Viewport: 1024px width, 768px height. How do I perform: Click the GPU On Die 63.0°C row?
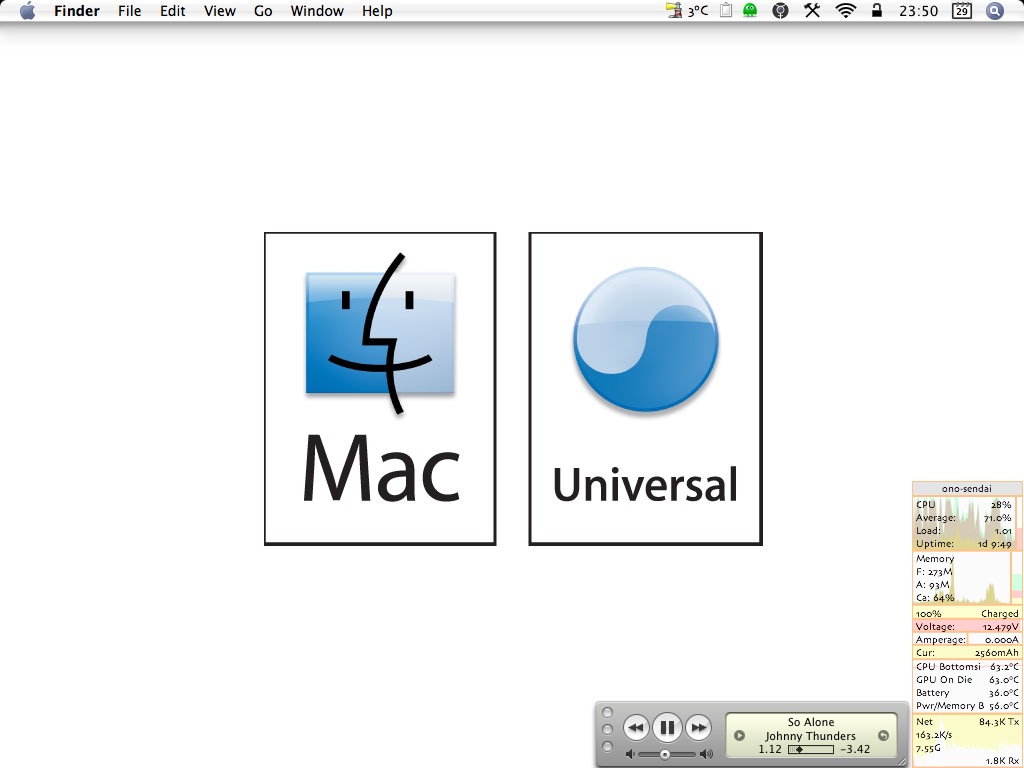point(967,680)
